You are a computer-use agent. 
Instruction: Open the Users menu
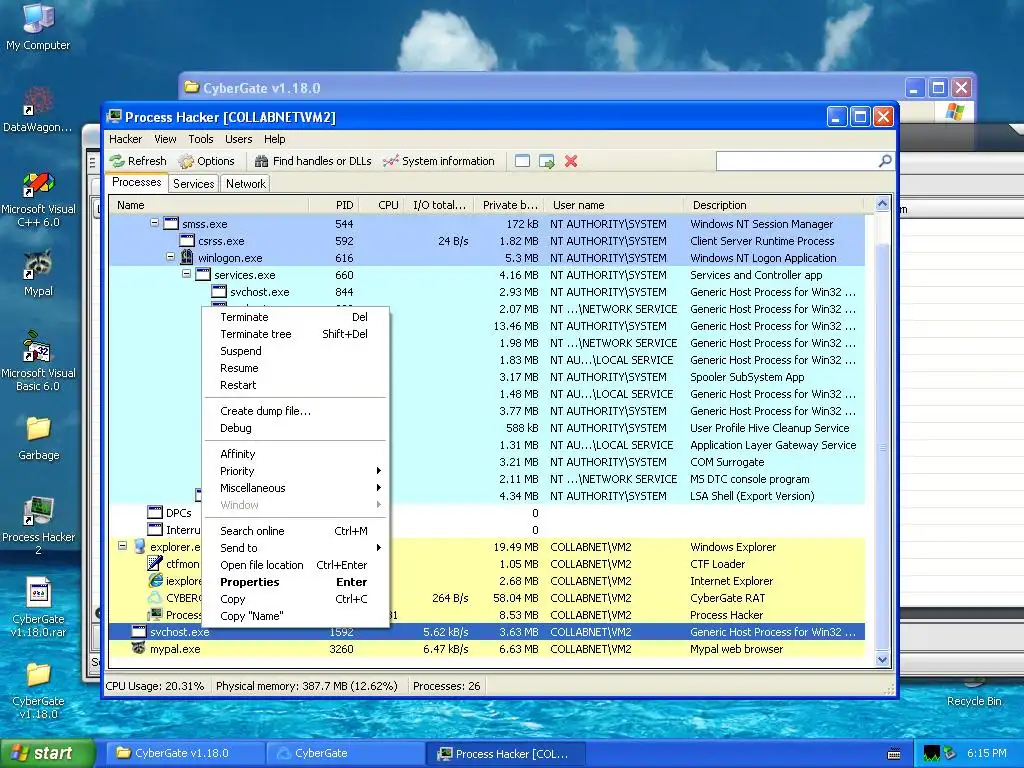[x=238, y=139]
